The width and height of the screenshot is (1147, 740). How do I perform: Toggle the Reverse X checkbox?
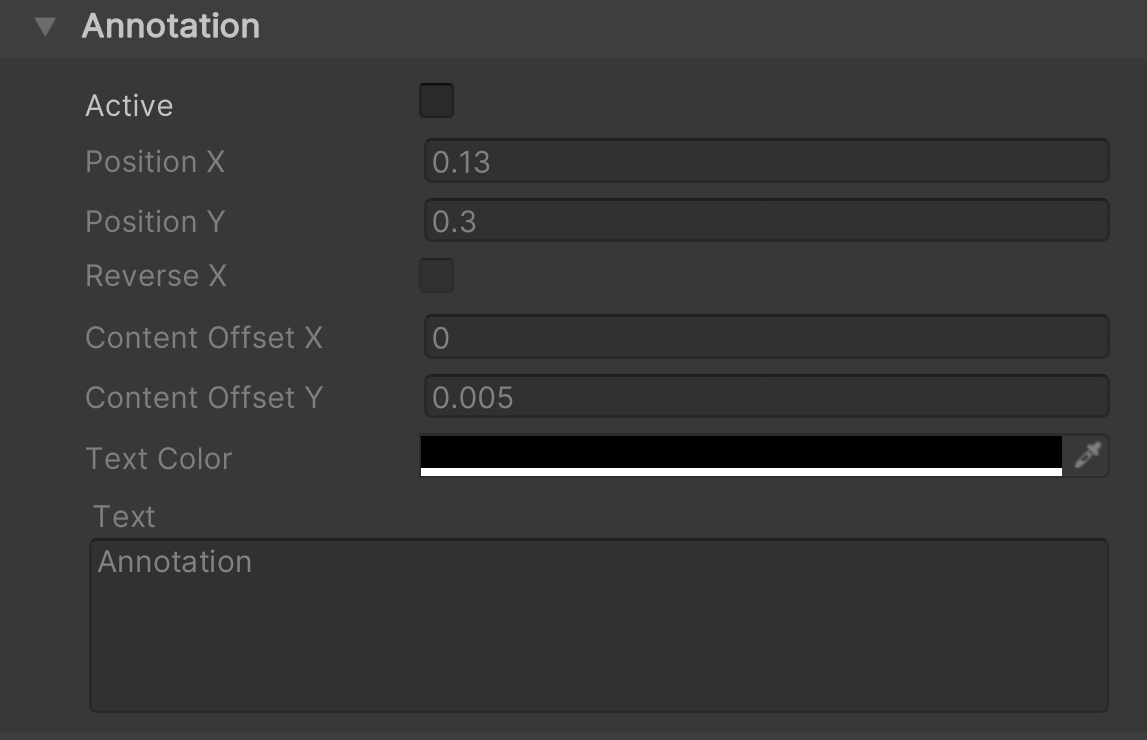[436, 276]
